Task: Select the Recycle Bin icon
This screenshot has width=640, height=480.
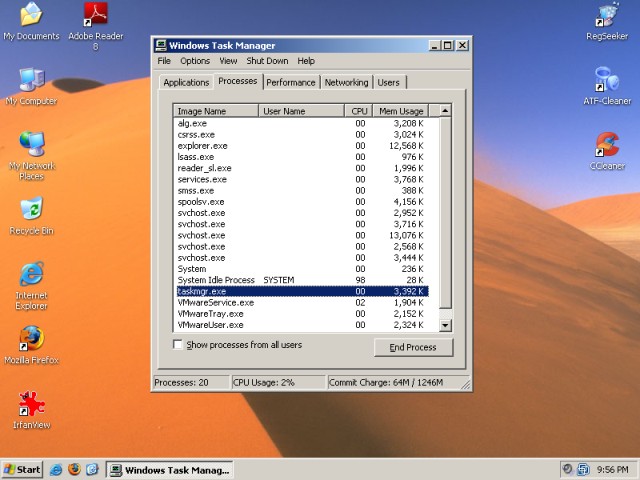Action: (31, 216)
